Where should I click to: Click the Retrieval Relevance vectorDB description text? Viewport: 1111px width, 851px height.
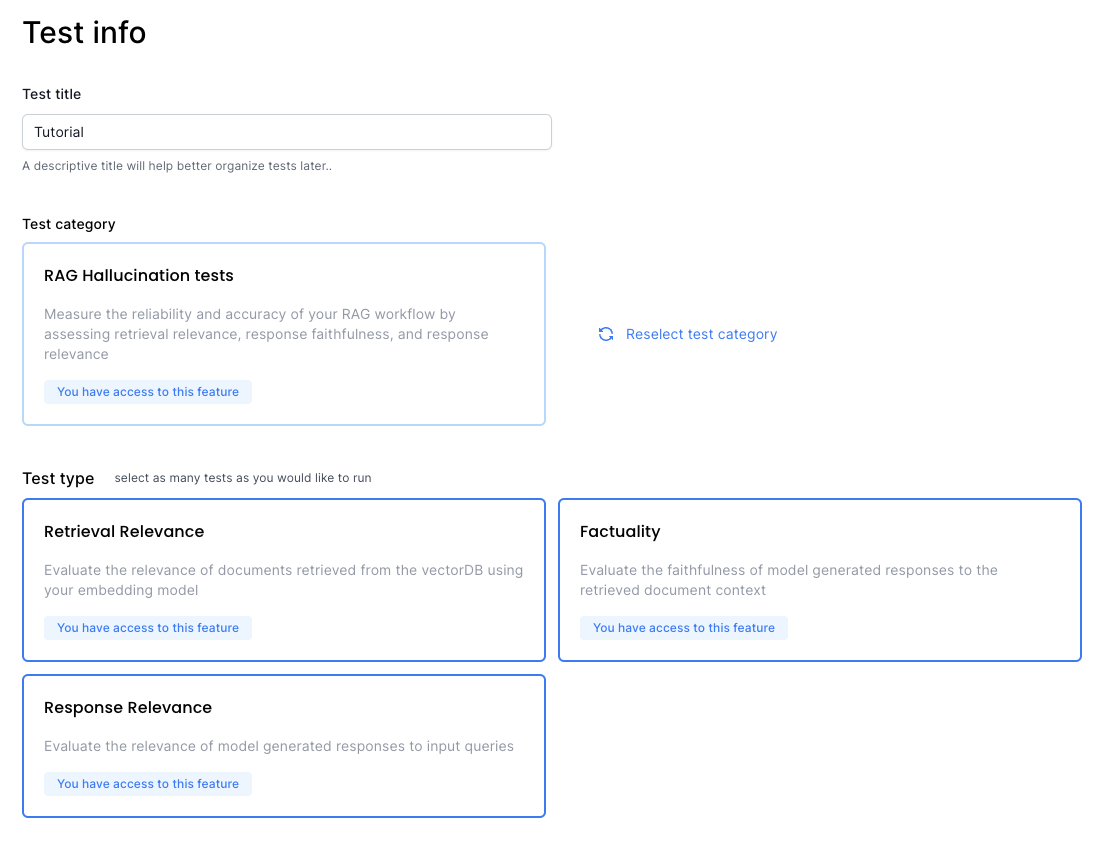tap(283, 580)
